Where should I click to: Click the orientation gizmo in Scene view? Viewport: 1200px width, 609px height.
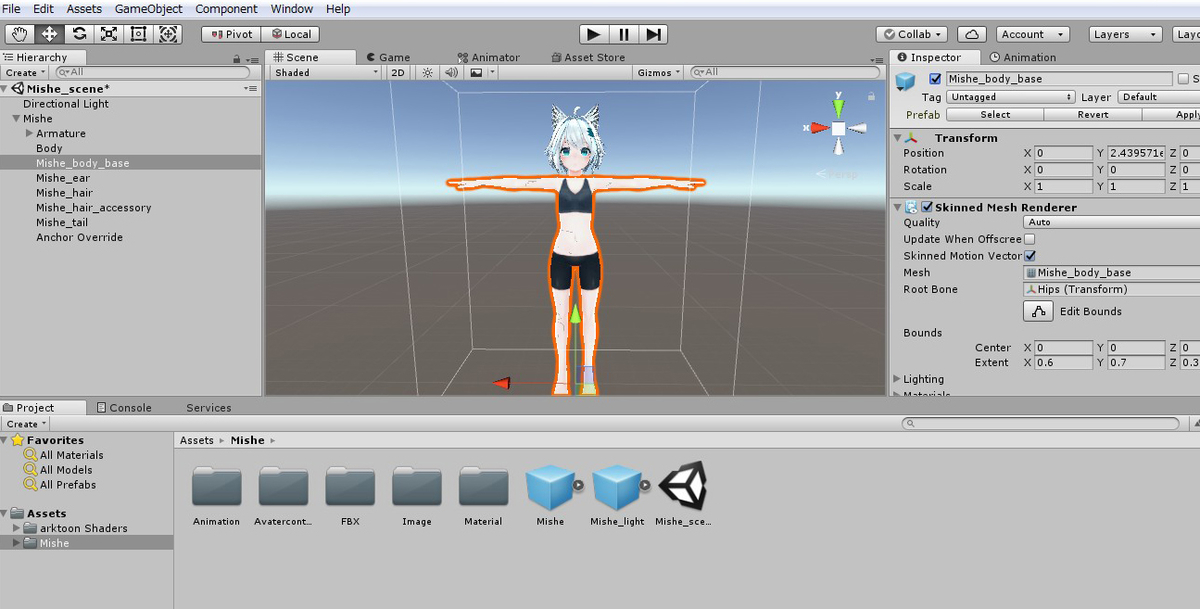point(838,127)
